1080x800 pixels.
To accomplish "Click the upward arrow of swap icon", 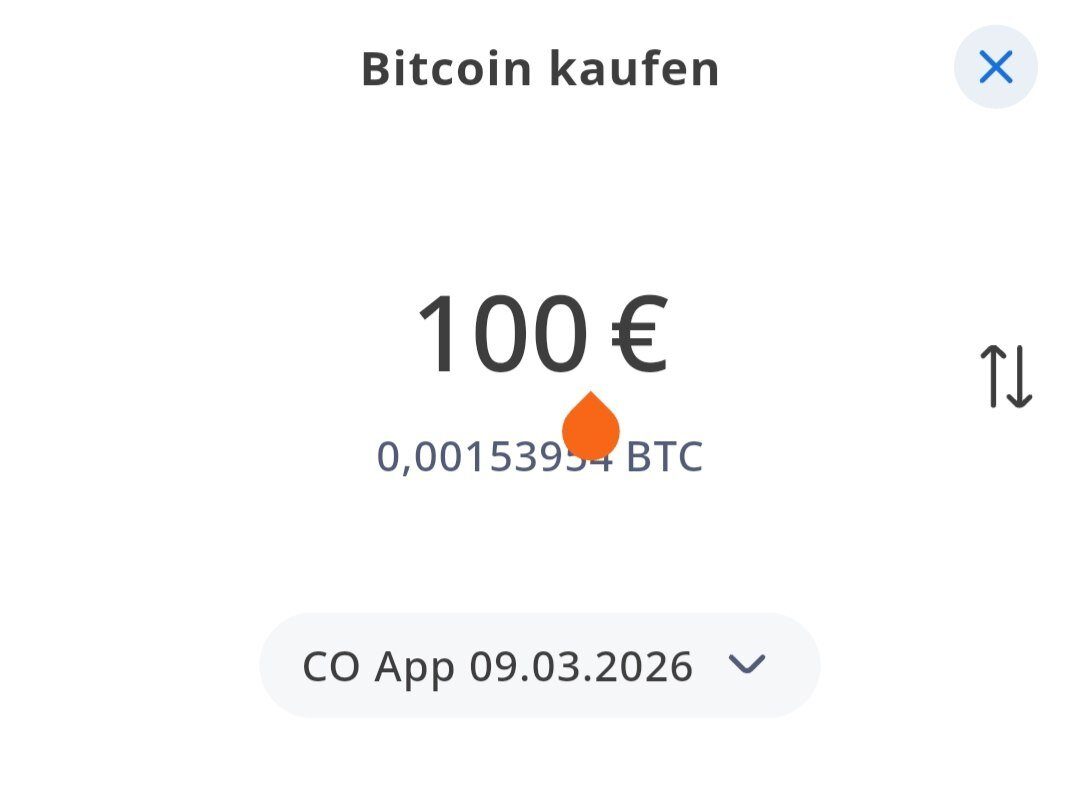I will click(x=991, y=376).
